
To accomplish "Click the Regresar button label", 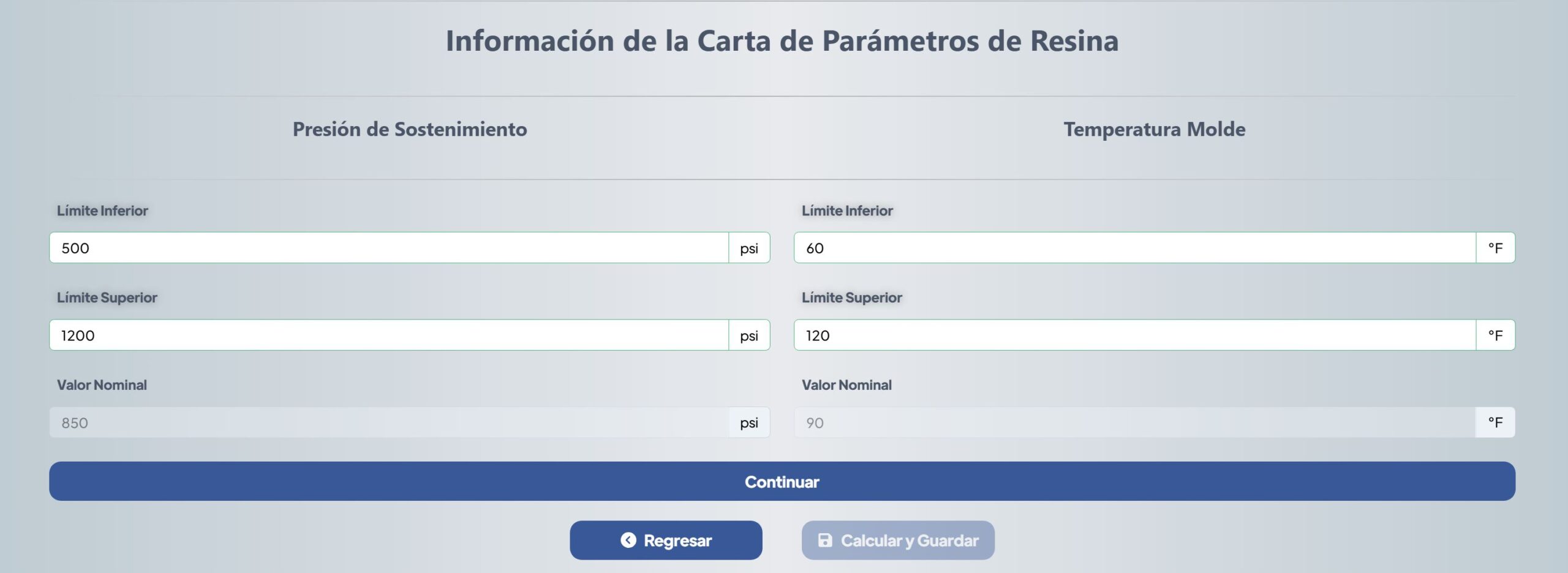I will tap(677, 541).
